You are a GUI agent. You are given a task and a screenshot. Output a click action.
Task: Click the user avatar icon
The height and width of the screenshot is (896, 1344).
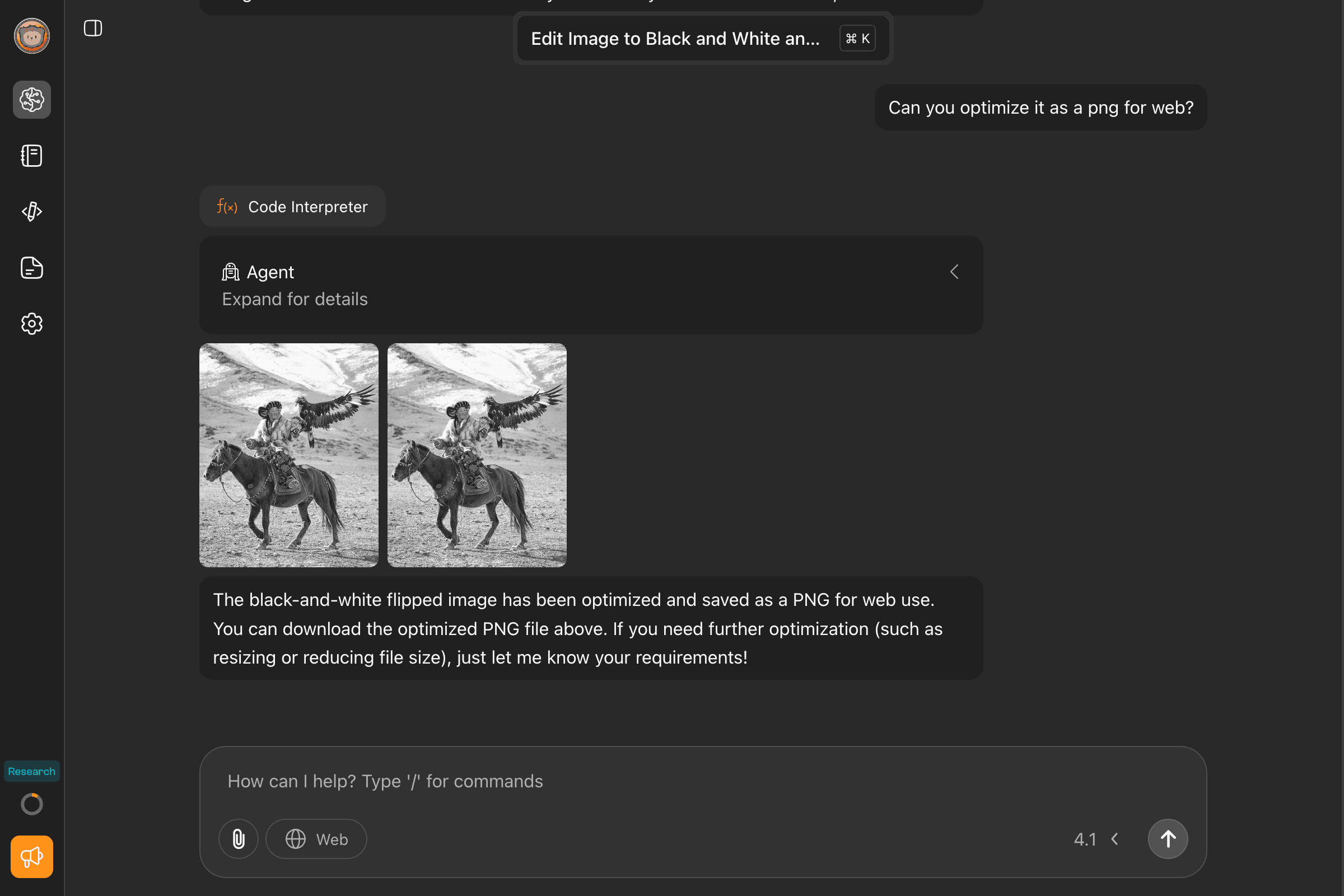click(32, 36)
